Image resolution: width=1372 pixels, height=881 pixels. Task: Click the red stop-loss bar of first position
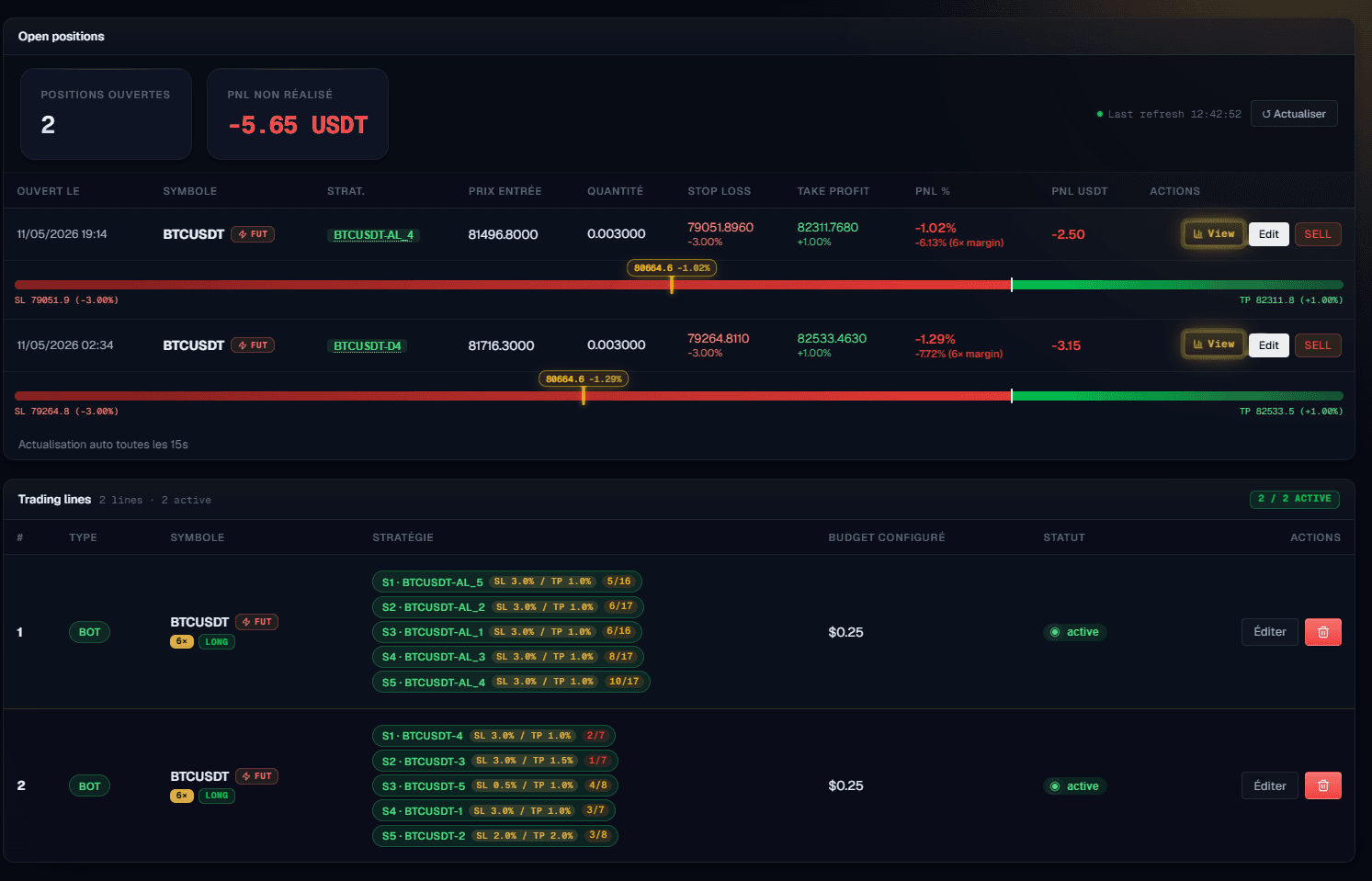tap(513, 285)
